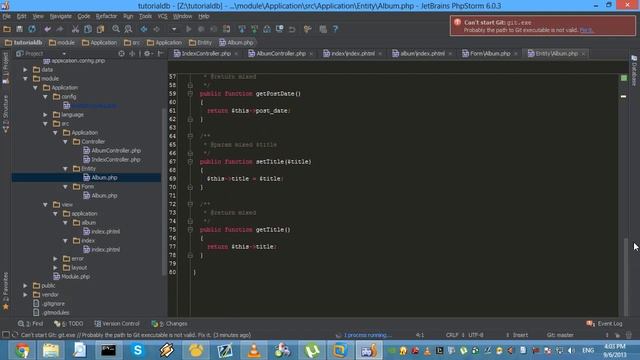The image size is (640, 360).
Task: Collapse the Controller folder
Action: [x=65, y=142]
